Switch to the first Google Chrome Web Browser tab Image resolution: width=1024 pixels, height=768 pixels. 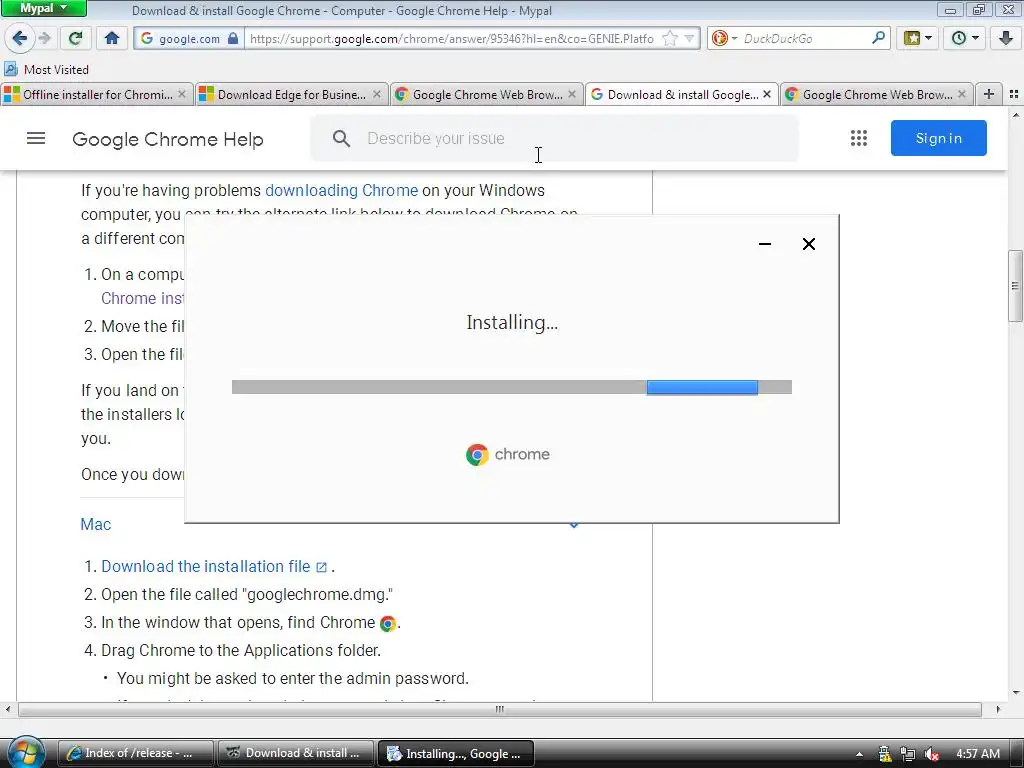[487, 95]
